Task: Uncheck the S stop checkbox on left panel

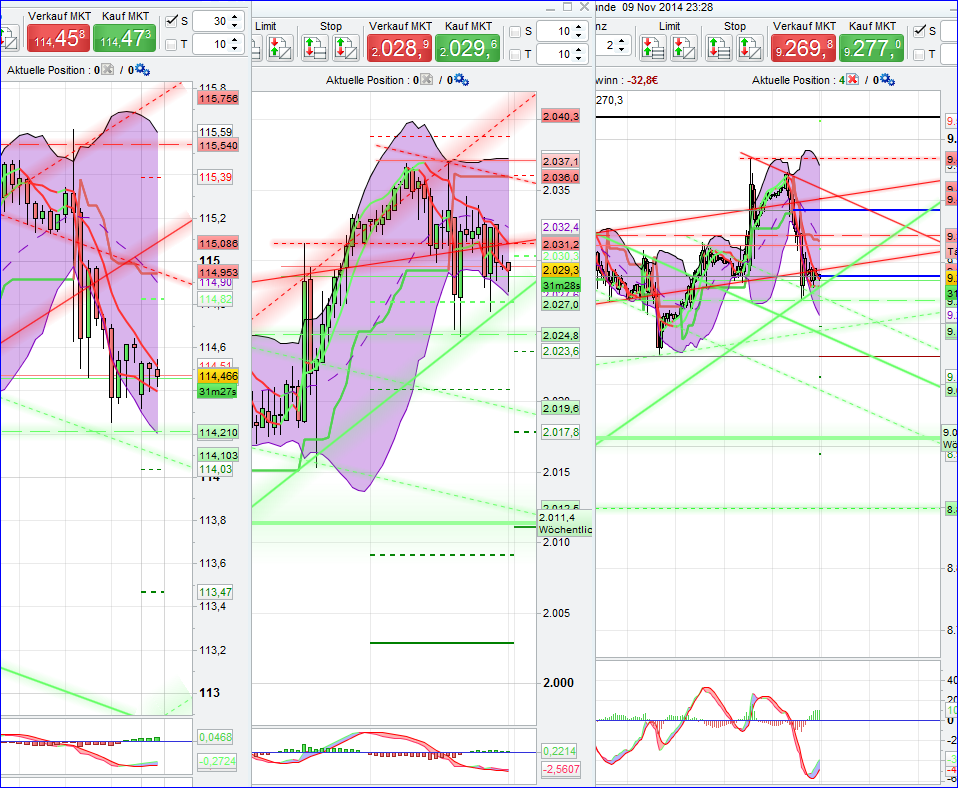Action: 171,20
